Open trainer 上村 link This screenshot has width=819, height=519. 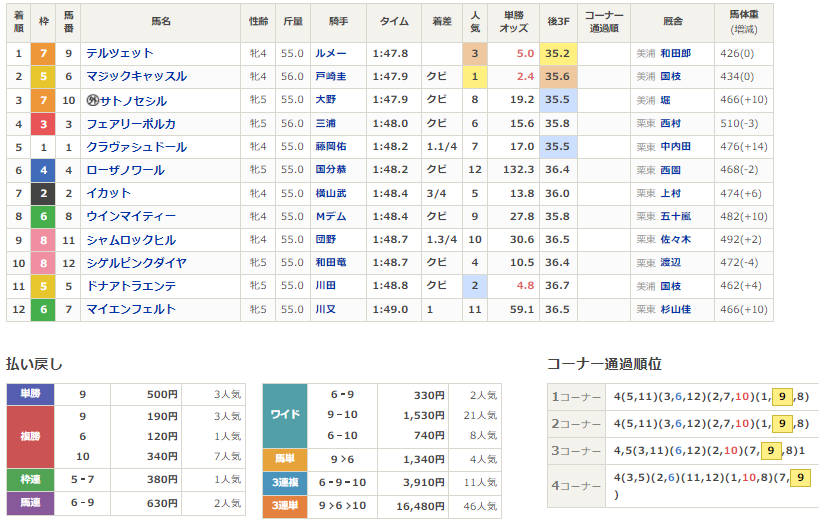(x=670, y=193)
